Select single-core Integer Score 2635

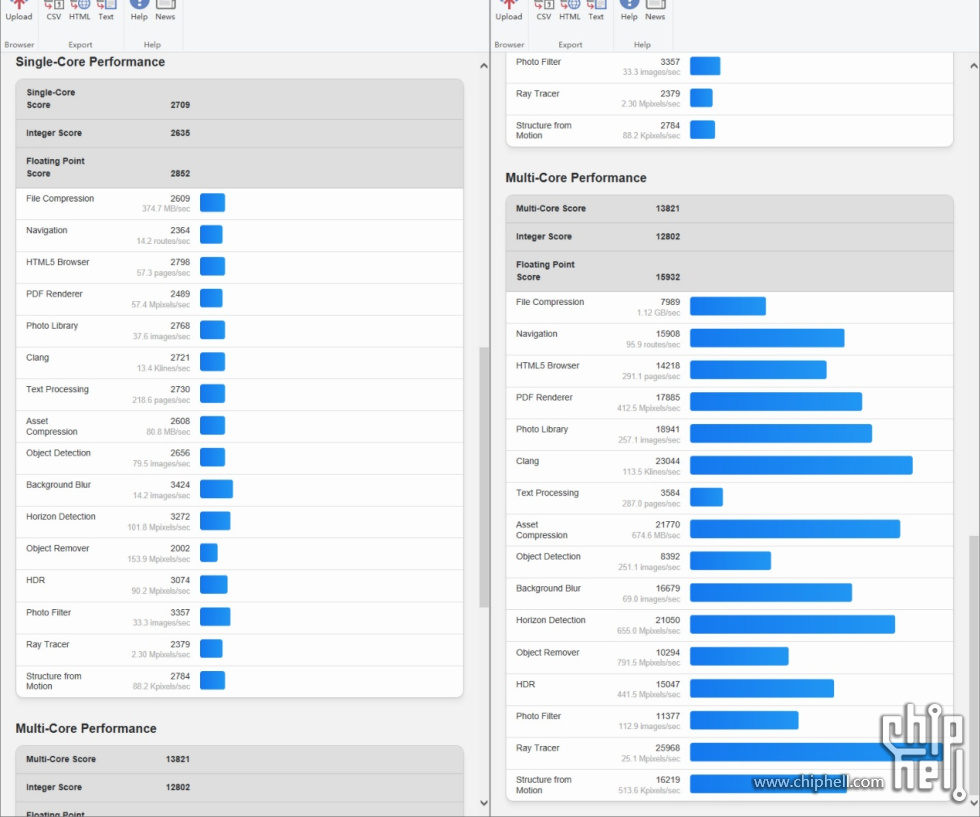coord(180,133)
